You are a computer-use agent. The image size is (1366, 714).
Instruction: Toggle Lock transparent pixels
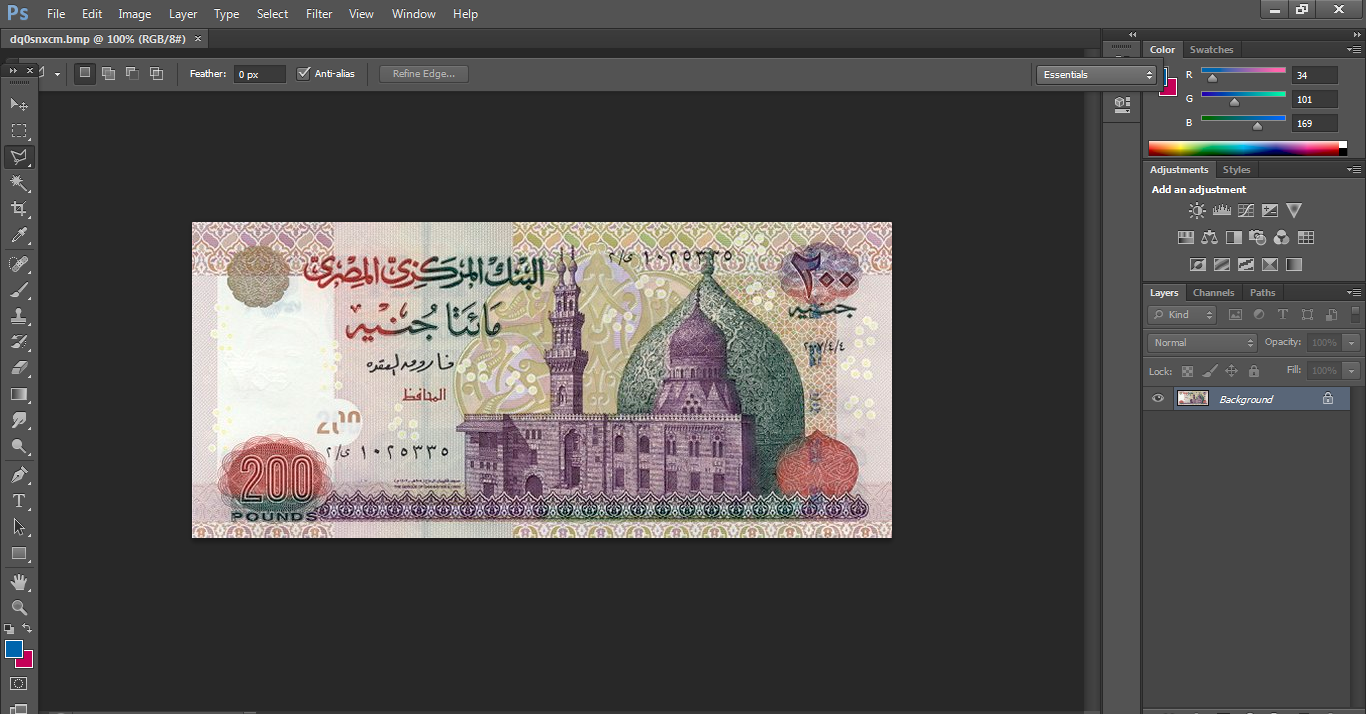point(1187,371)
